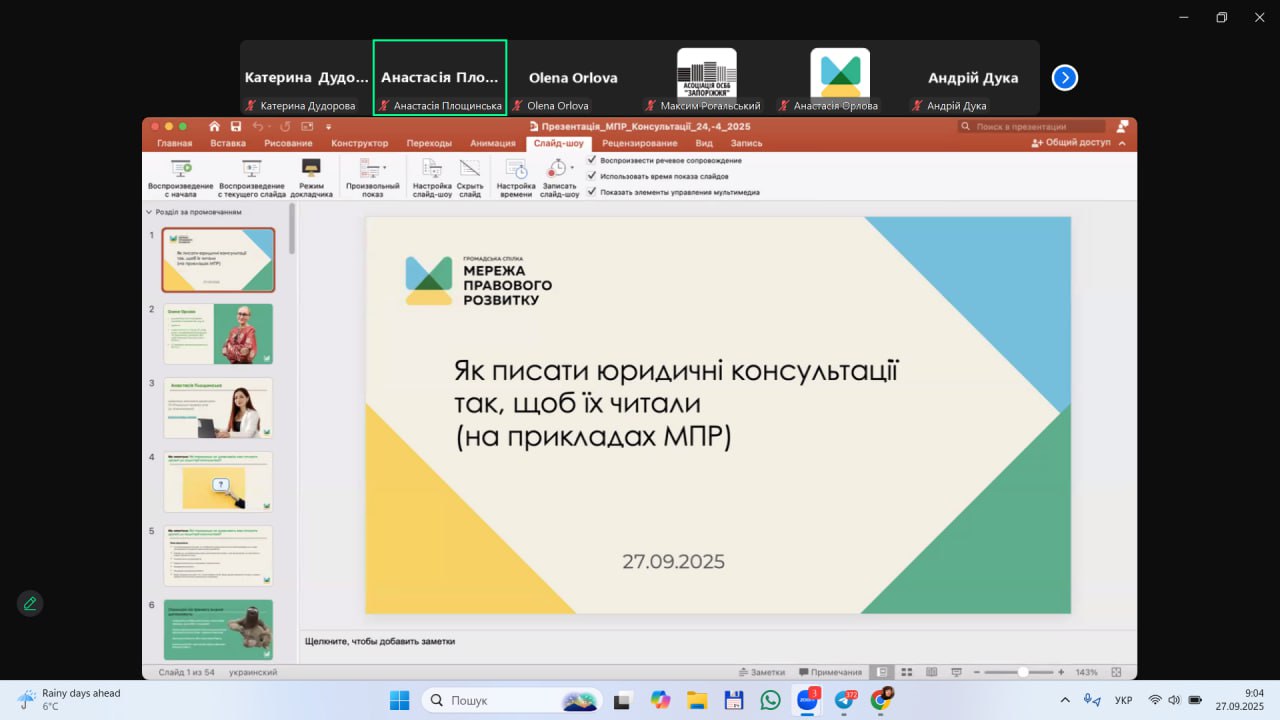Open the Заметки notes pane button

point(762,672)
